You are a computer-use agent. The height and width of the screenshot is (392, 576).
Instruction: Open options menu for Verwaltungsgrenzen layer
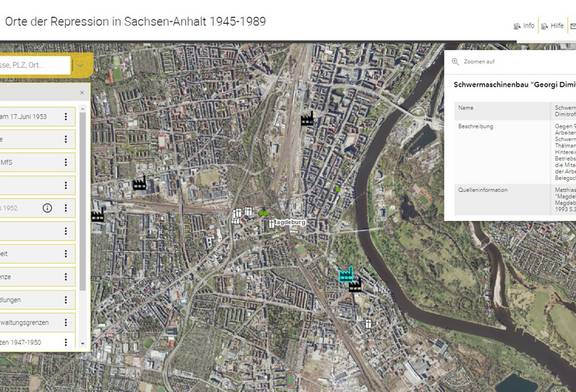(x=66, y=322)
